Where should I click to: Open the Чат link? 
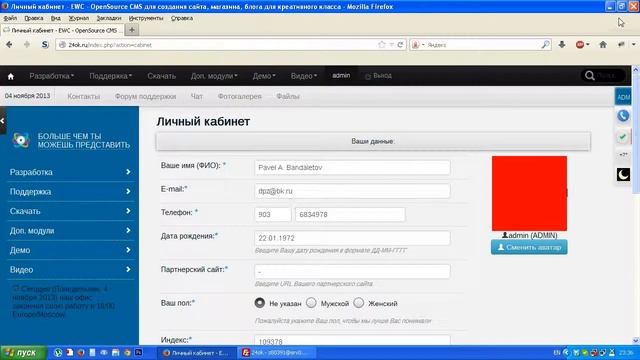pyautogui.click(x=196, y=96)
